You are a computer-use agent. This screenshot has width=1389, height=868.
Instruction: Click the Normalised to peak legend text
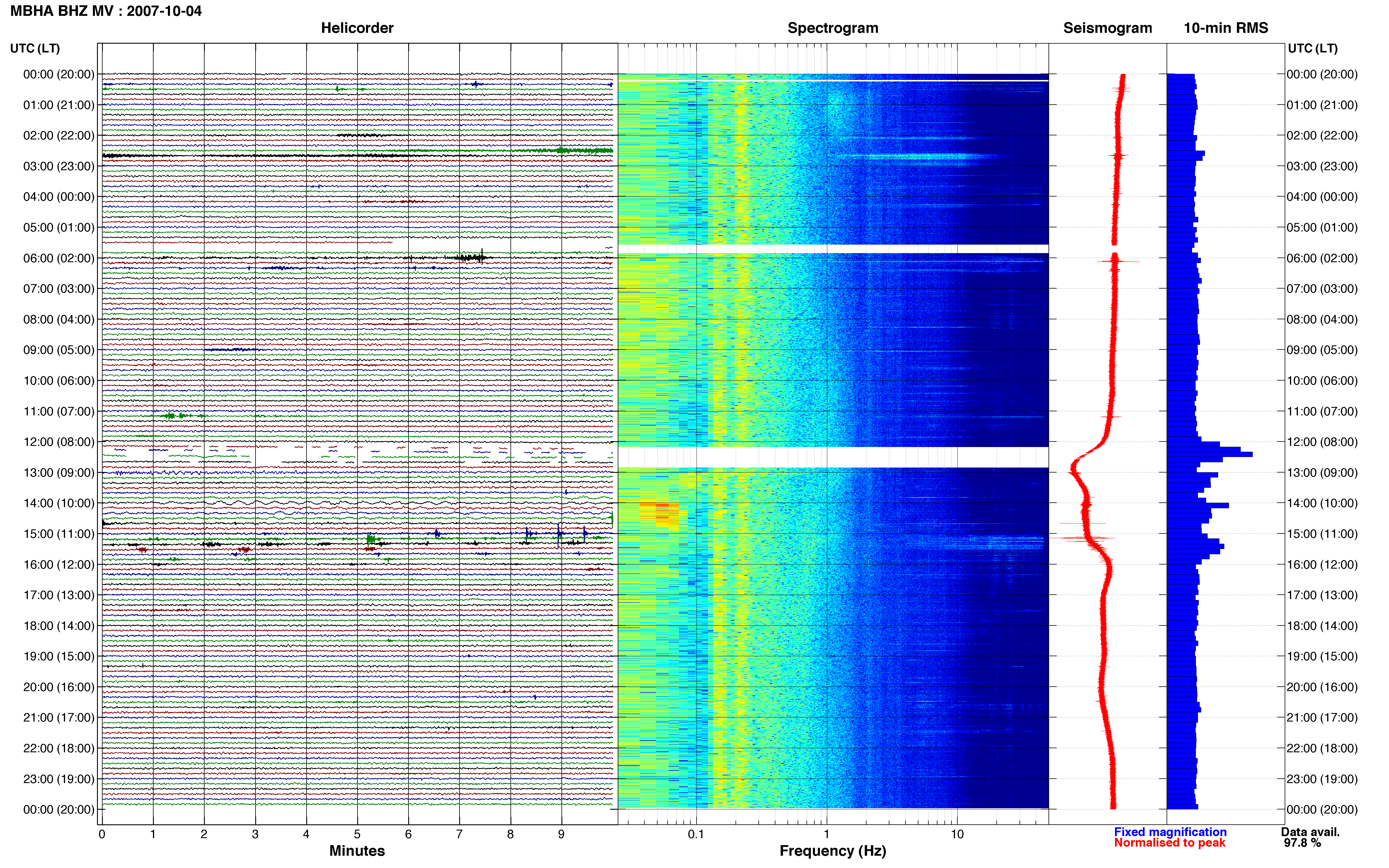tap(1169, 843)
